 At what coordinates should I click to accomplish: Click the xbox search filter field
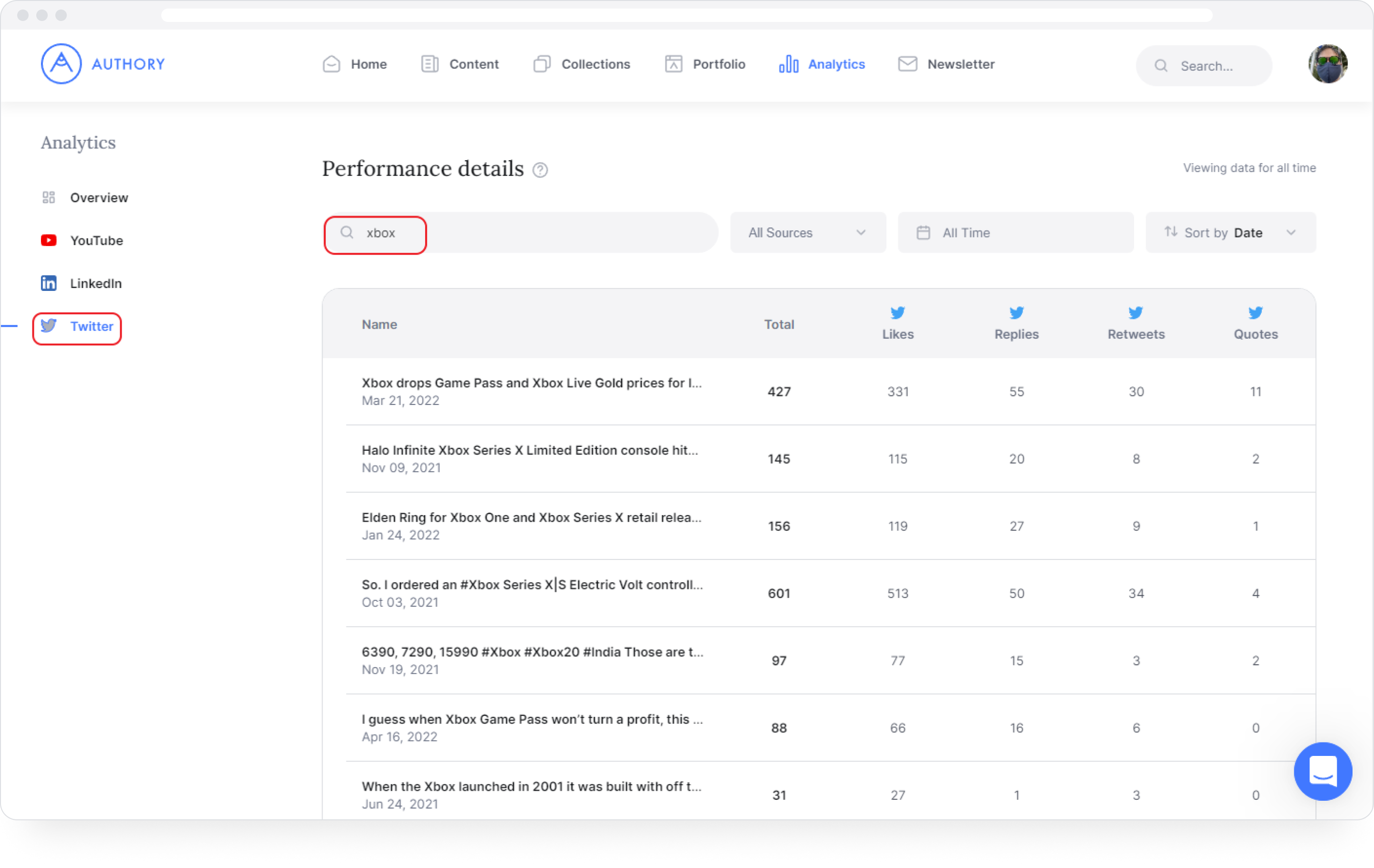[x=520, y=232]
